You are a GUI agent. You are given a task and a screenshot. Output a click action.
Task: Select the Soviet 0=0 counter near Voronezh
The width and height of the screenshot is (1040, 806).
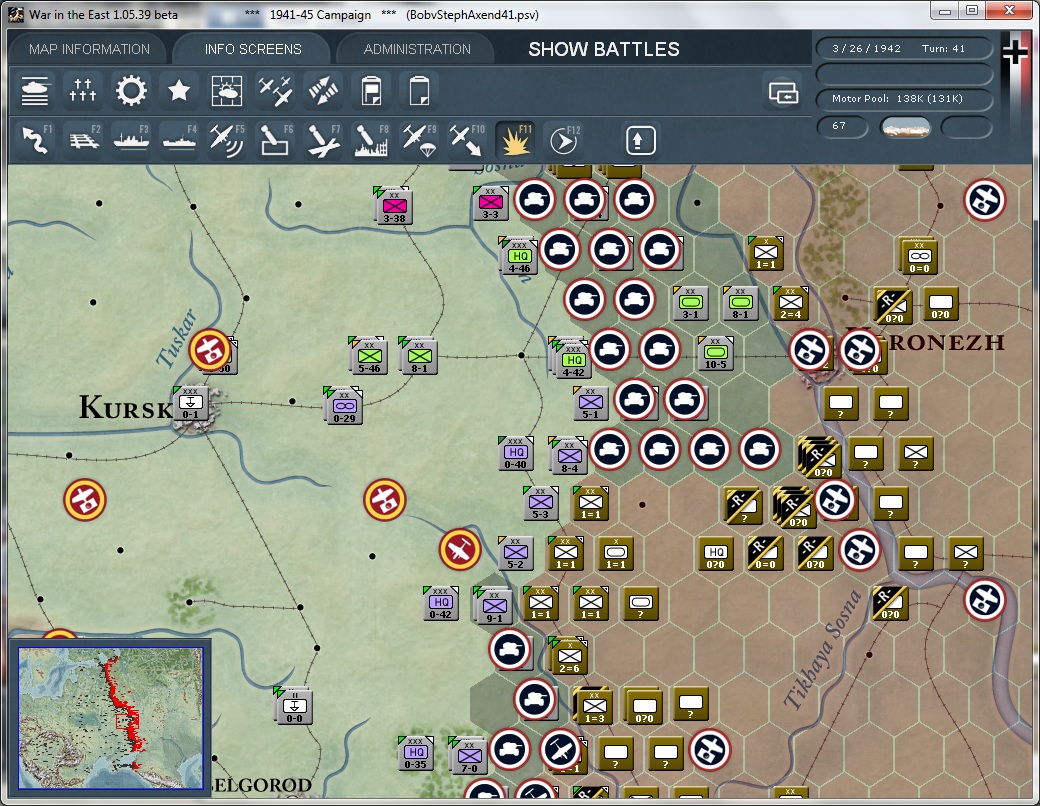coord(919,256)
